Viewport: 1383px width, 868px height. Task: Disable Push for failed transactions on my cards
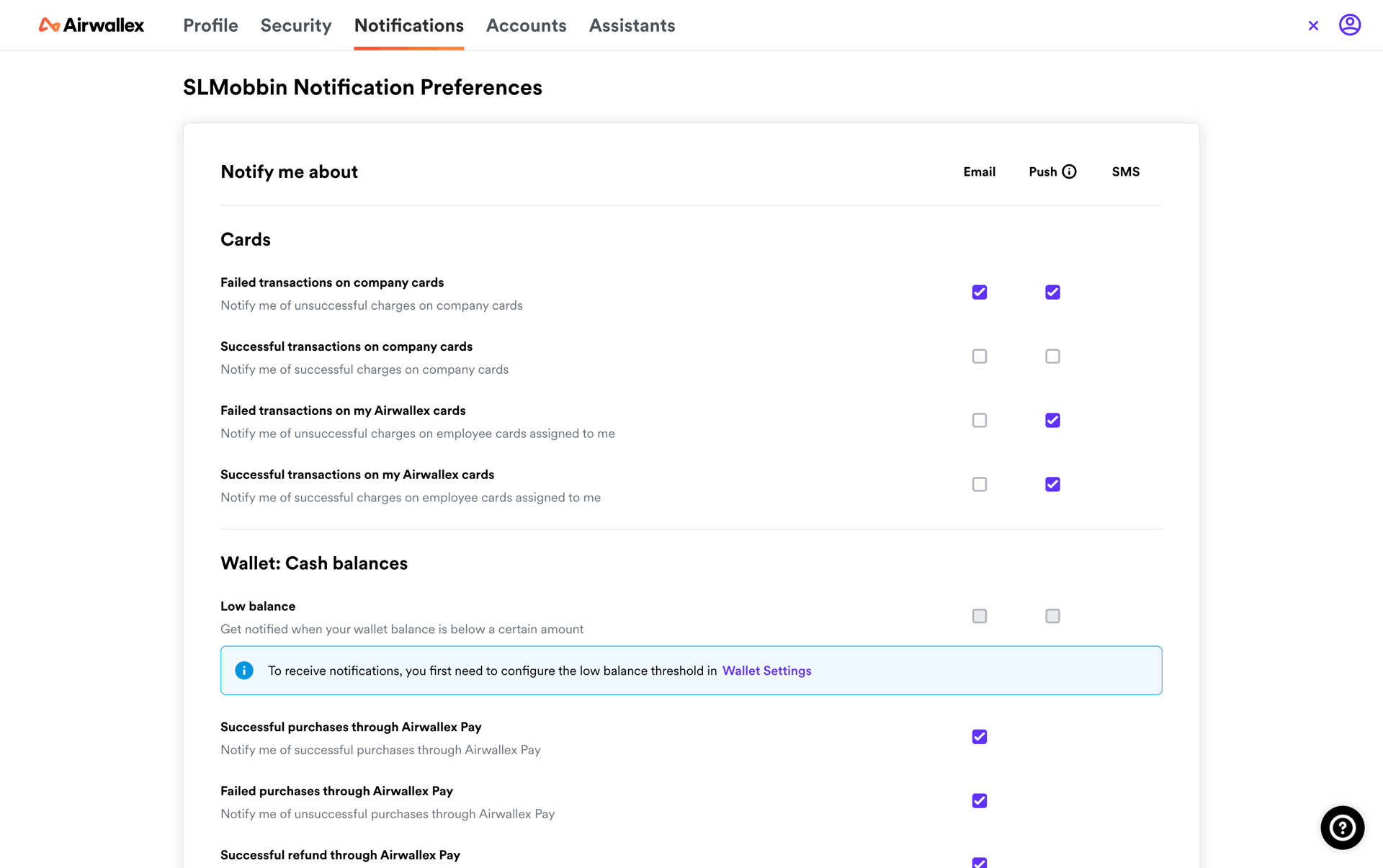(x=1052, y=421)
